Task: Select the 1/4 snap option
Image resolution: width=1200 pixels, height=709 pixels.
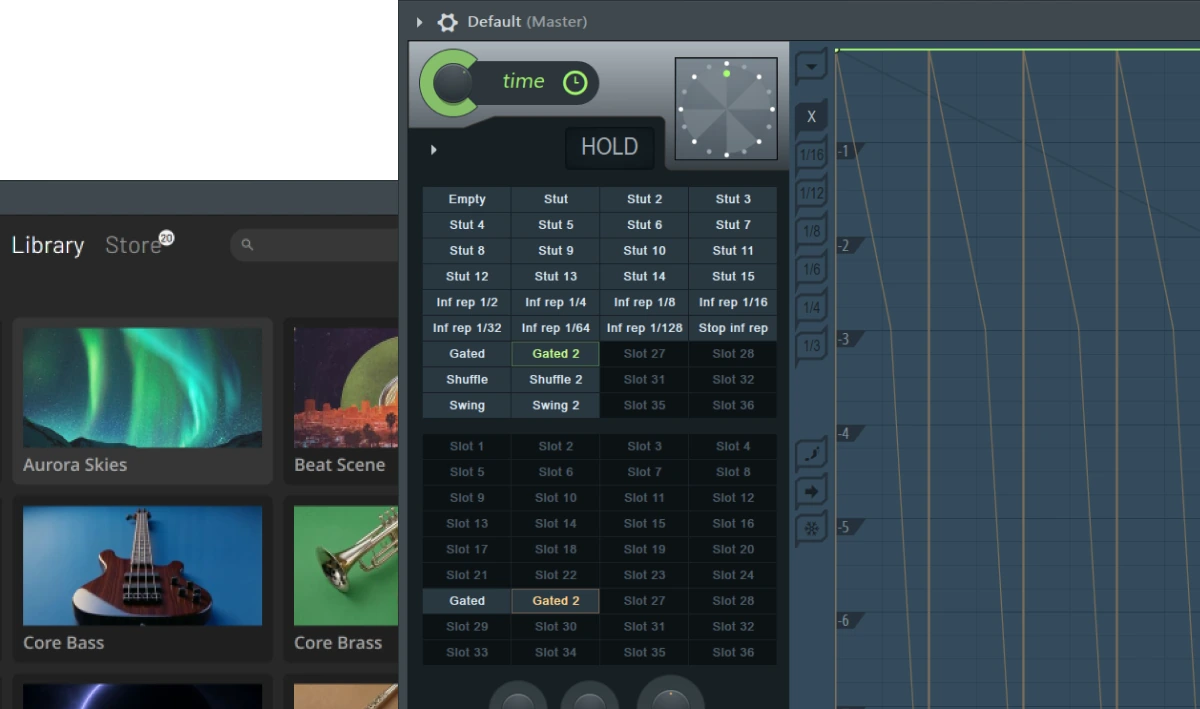Action: [811, 307]
